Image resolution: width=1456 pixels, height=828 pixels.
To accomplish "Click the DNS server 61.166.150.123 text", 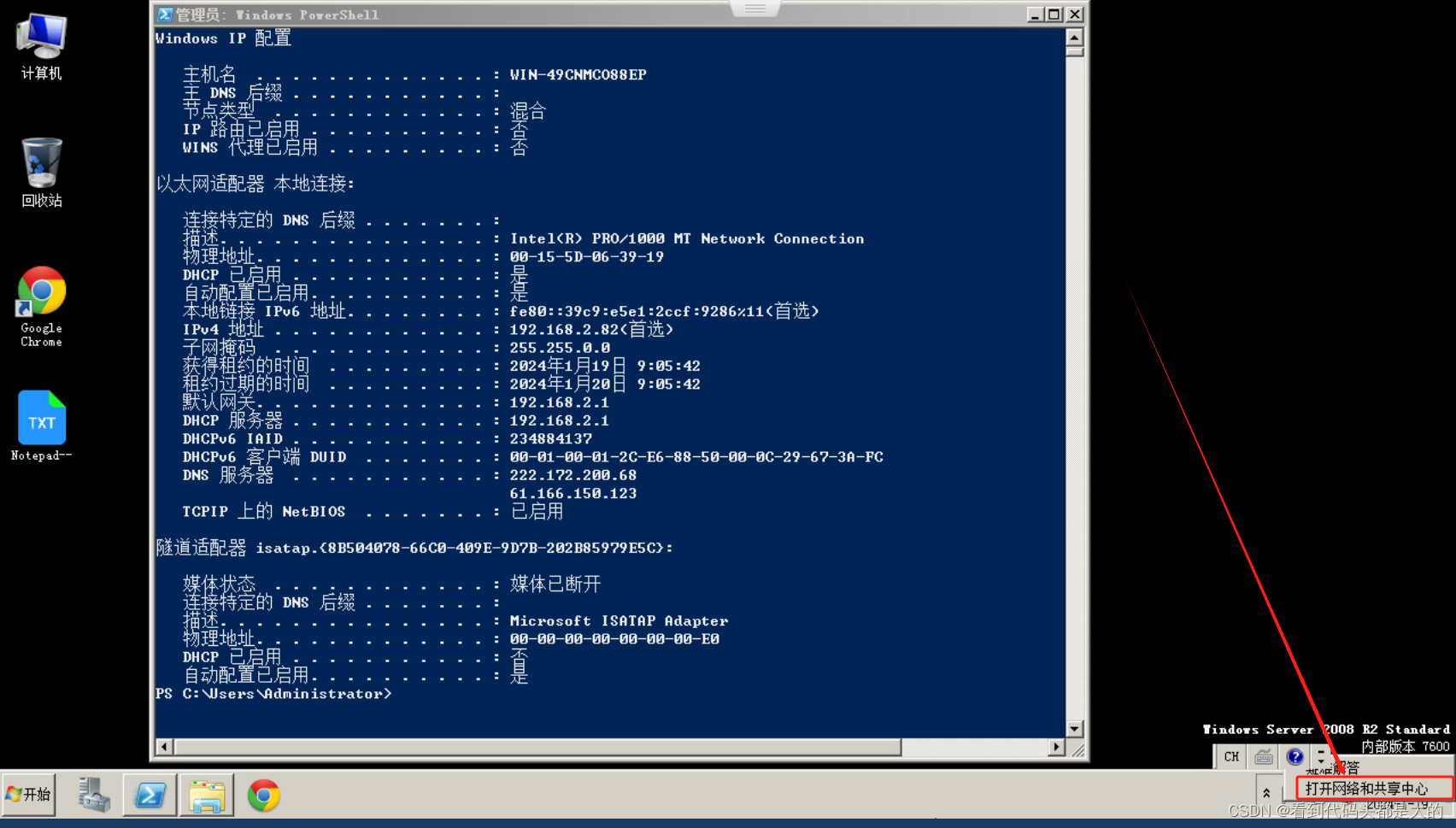I will tap(573, 493).
